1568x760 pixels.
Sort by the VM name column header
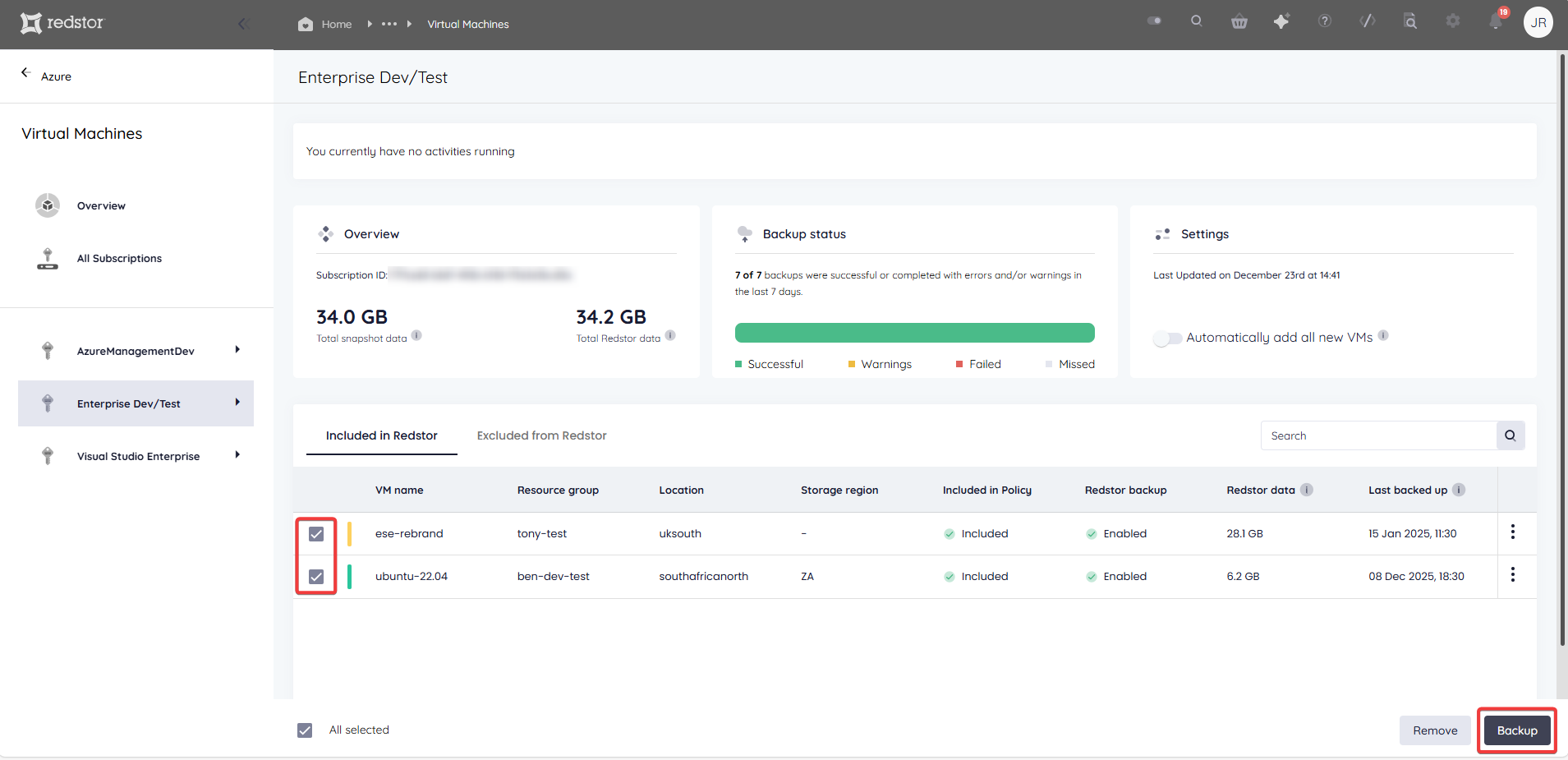[x=399, y=491]
